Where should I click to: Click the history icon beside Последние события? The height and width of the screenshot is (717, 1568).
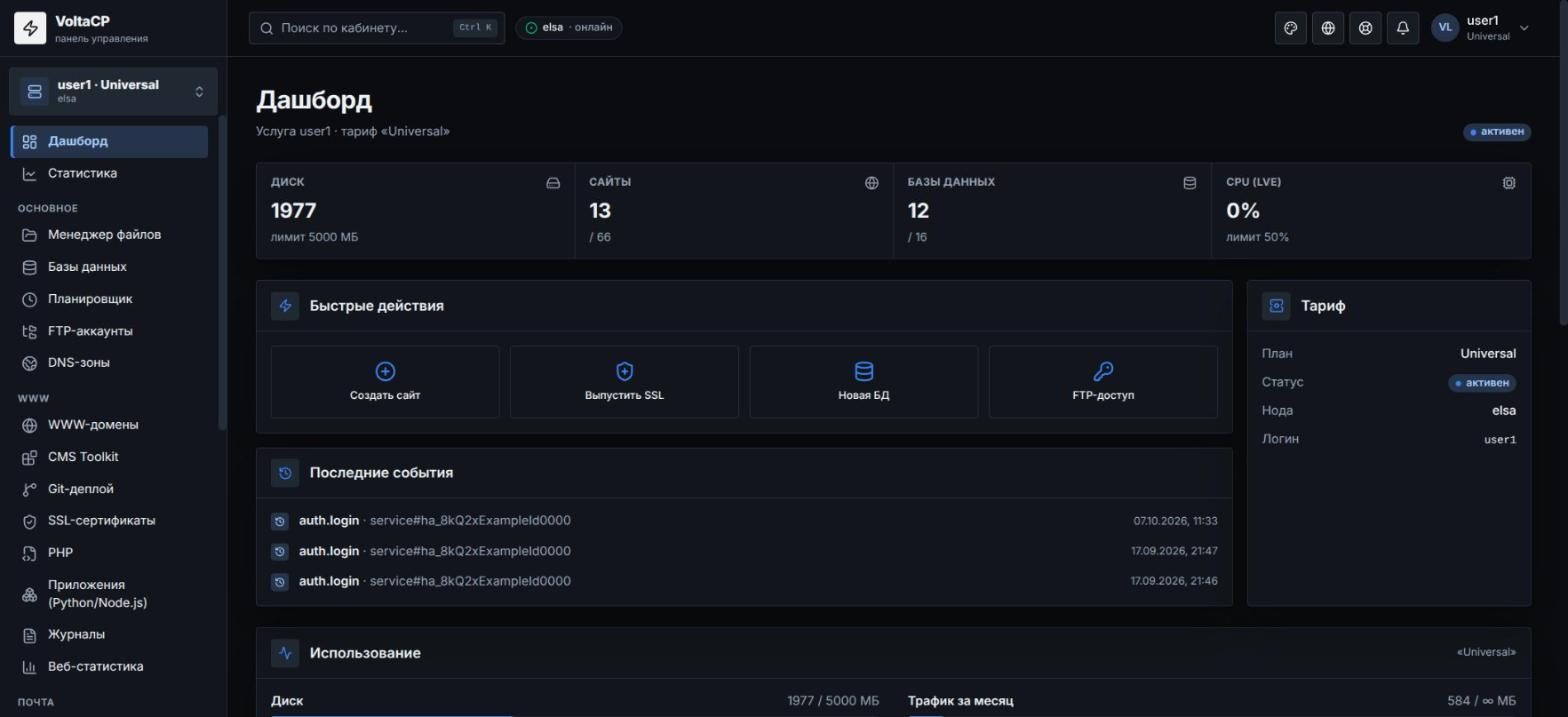pos(285,473)
